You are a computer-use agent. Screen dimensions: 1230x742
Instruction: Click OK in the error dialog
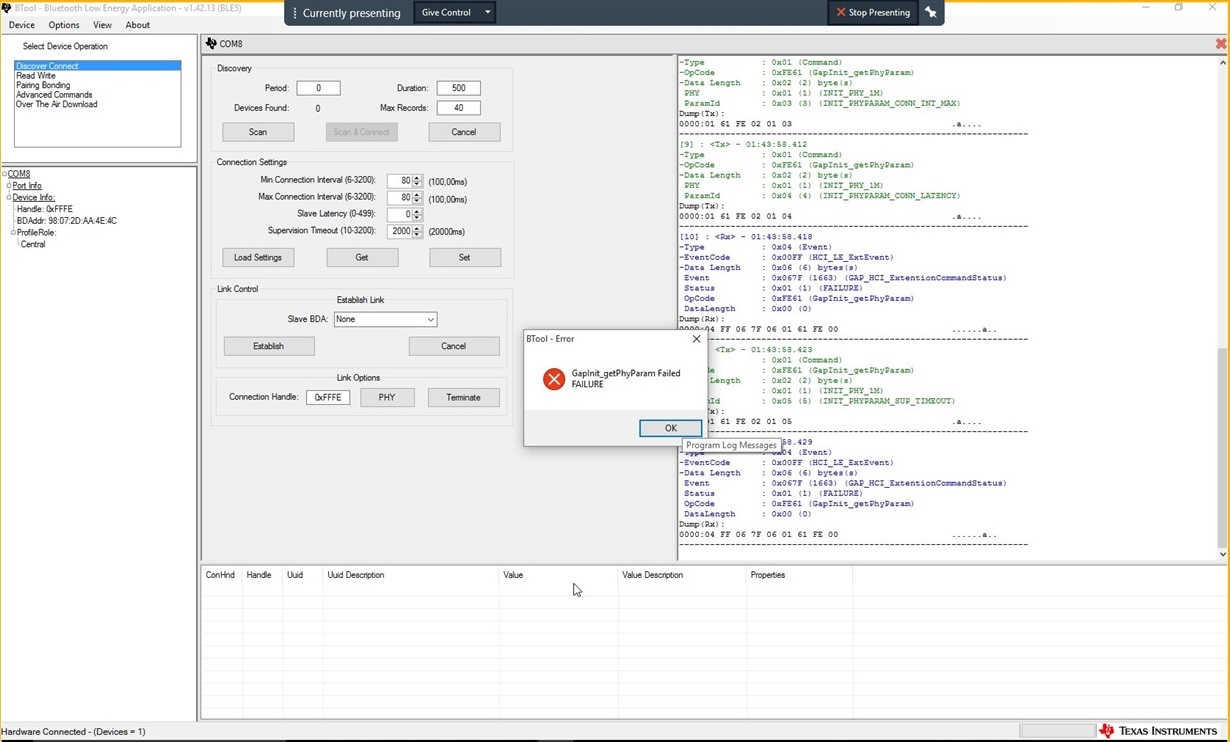pyautogui.click(x=670, y=428)
